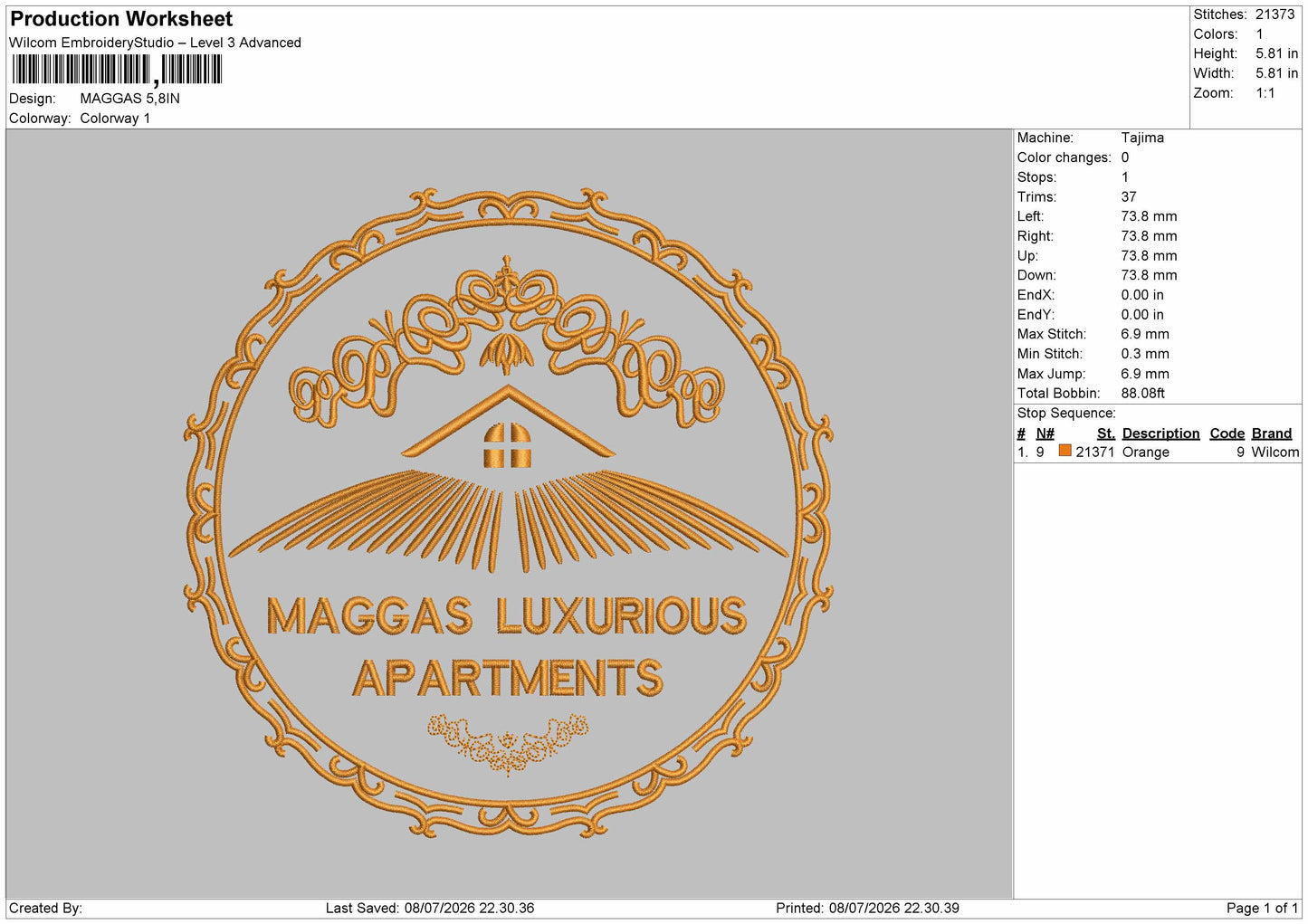Click the Code column header

coord(1227,433)
